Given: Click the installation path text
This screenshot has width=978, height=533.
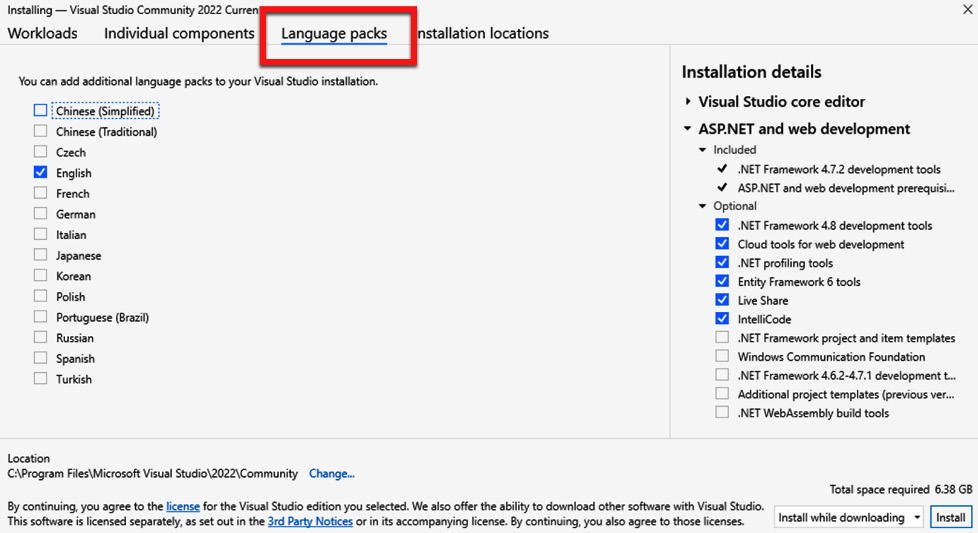Looking at the screenshot, I should point(153,473).
